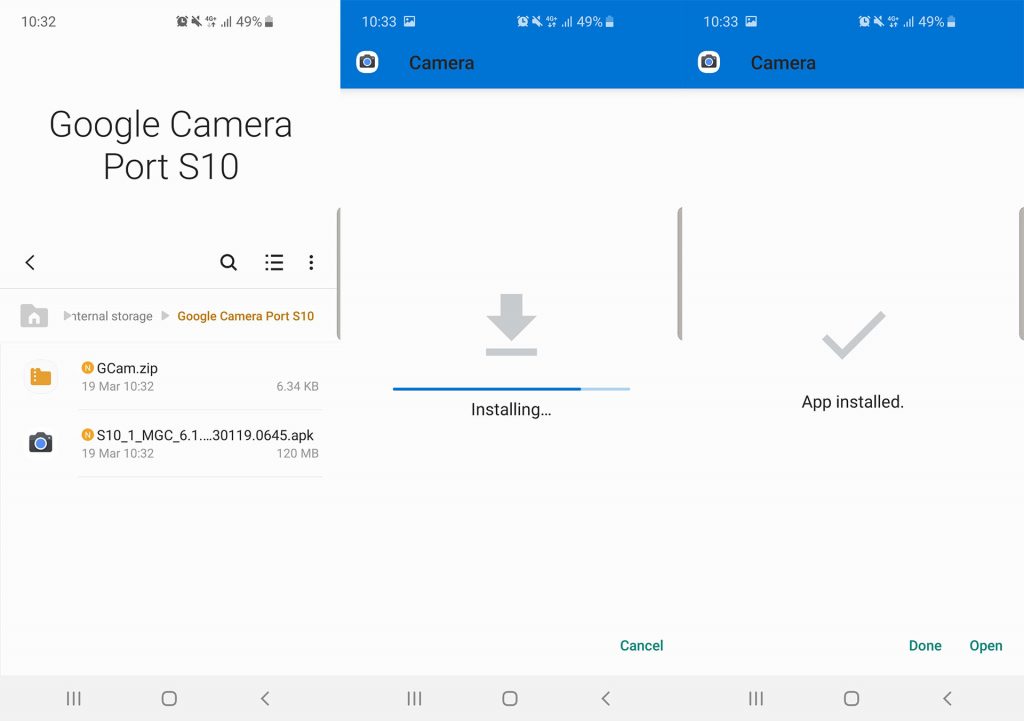This screenshot has height=721, width=1024.
Task: Tap the checkmark app installed icon
Action: [853, 334]
